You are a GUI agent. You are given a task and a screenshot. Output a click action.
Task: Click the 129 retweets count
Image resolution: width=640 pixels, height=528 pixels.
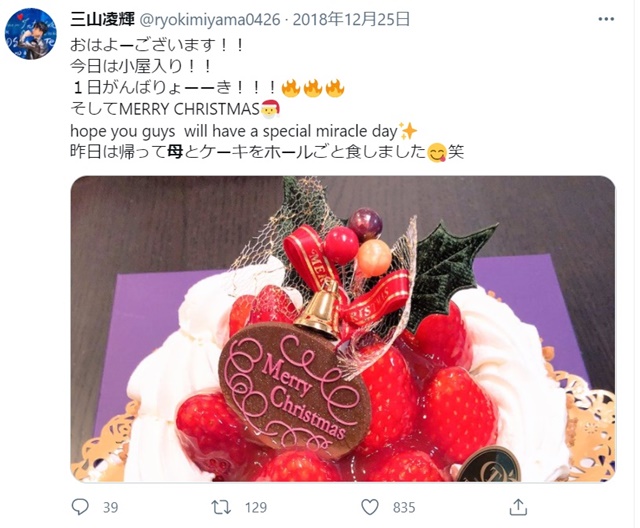[256, 508]
